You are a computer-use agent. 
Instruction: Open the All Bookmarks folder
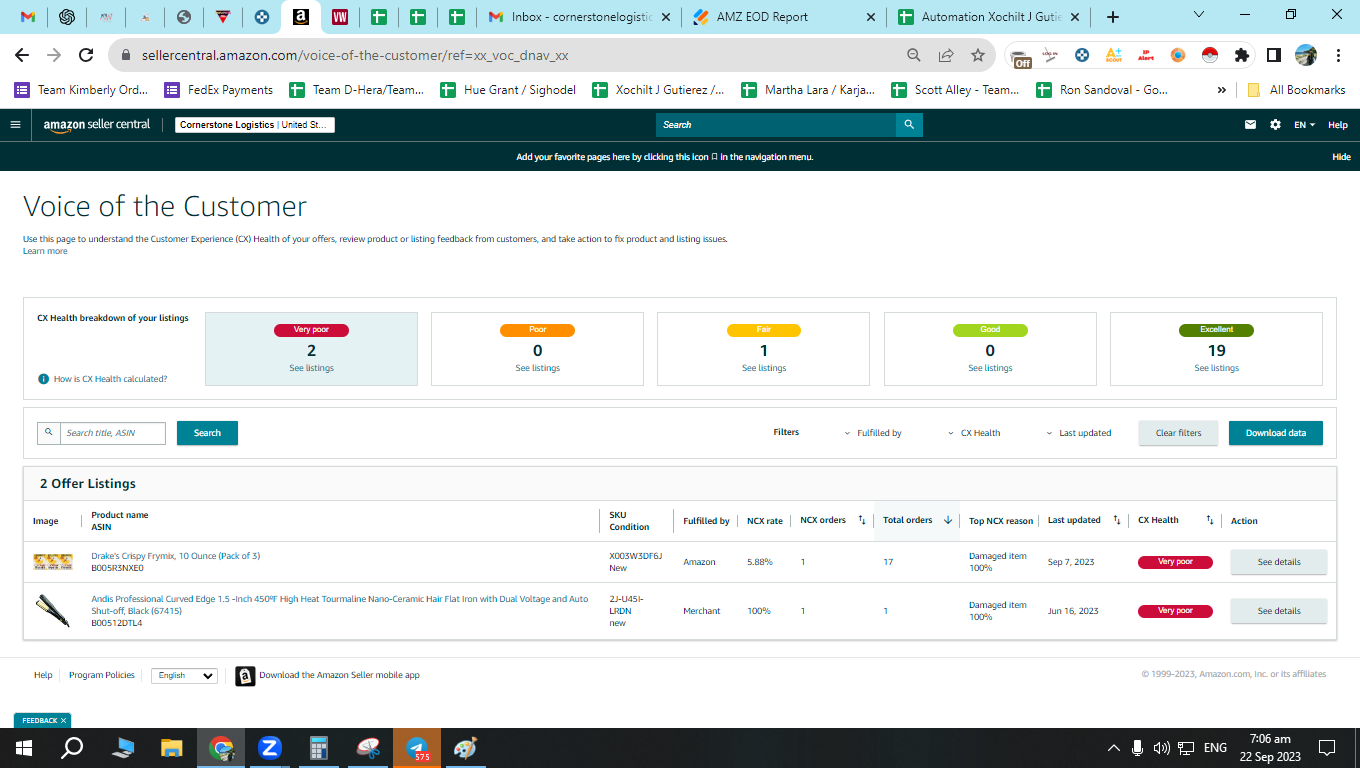click(x=1296, y=90)
